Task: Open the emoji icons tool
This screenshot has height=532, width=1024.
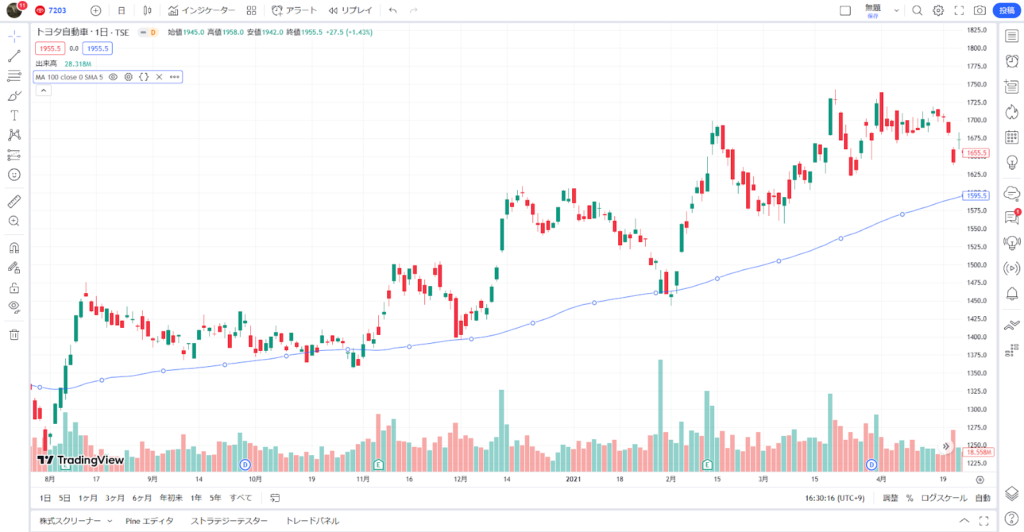Action: [14, 174]
